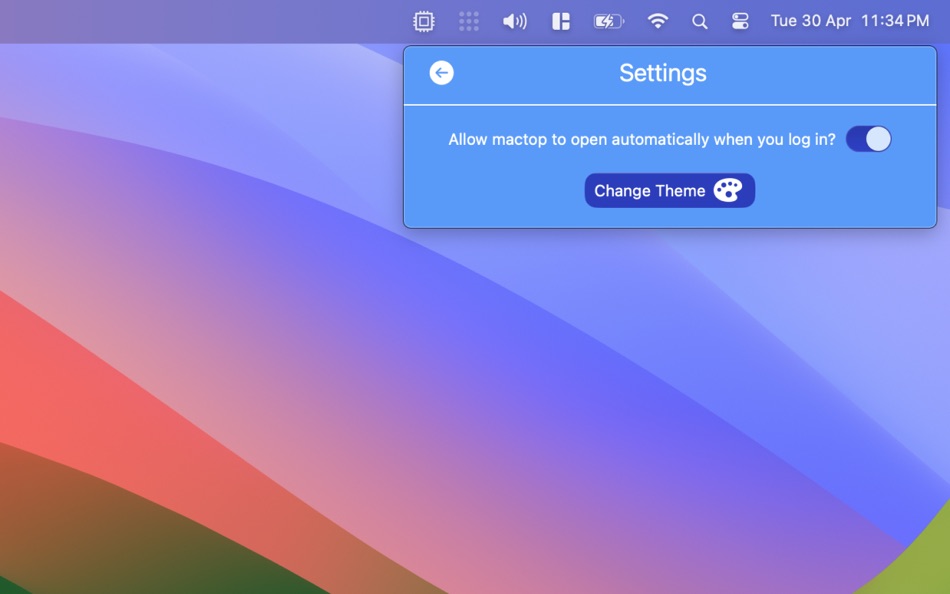Click the battery charging icon
Viewport: 950px width, 594px height.
click(x=608, y=20)
